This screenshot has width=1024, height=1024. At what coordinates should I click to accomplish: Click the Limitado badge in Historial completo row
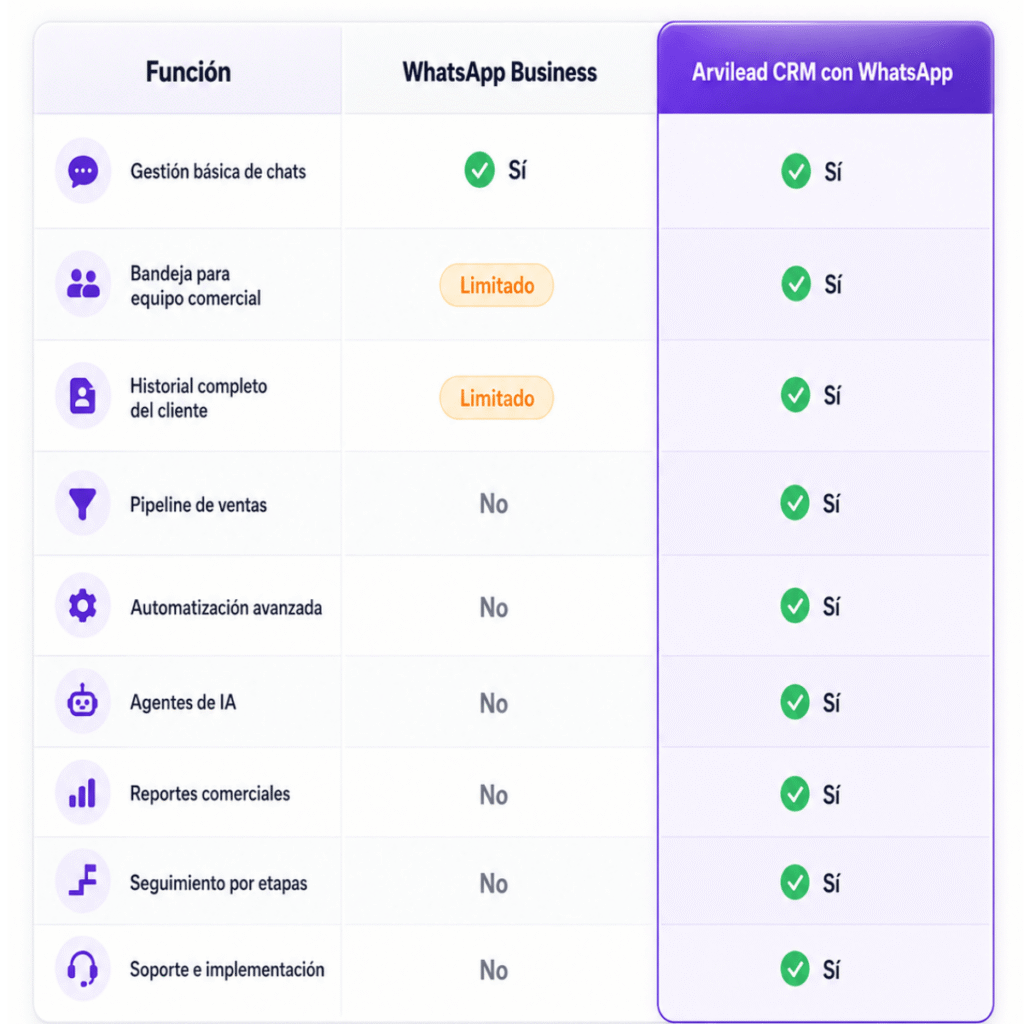(x=496, y=398)
